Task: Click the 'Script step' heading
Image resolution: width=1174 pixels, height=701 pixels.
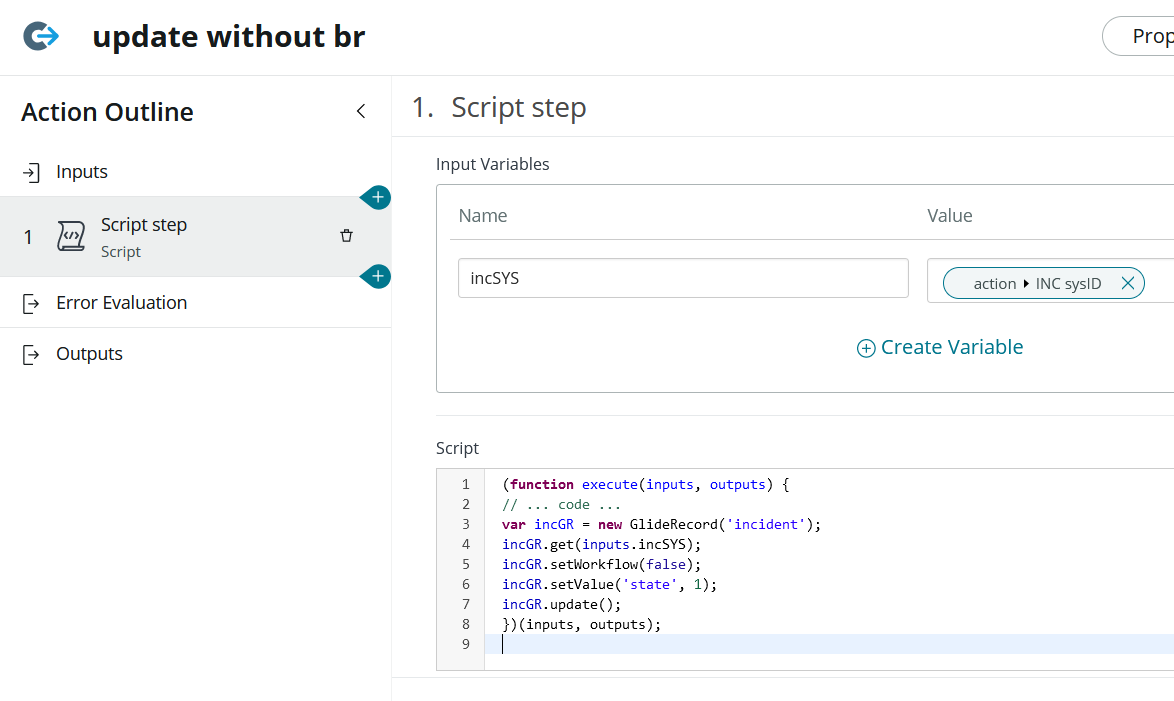Action: 518,107
